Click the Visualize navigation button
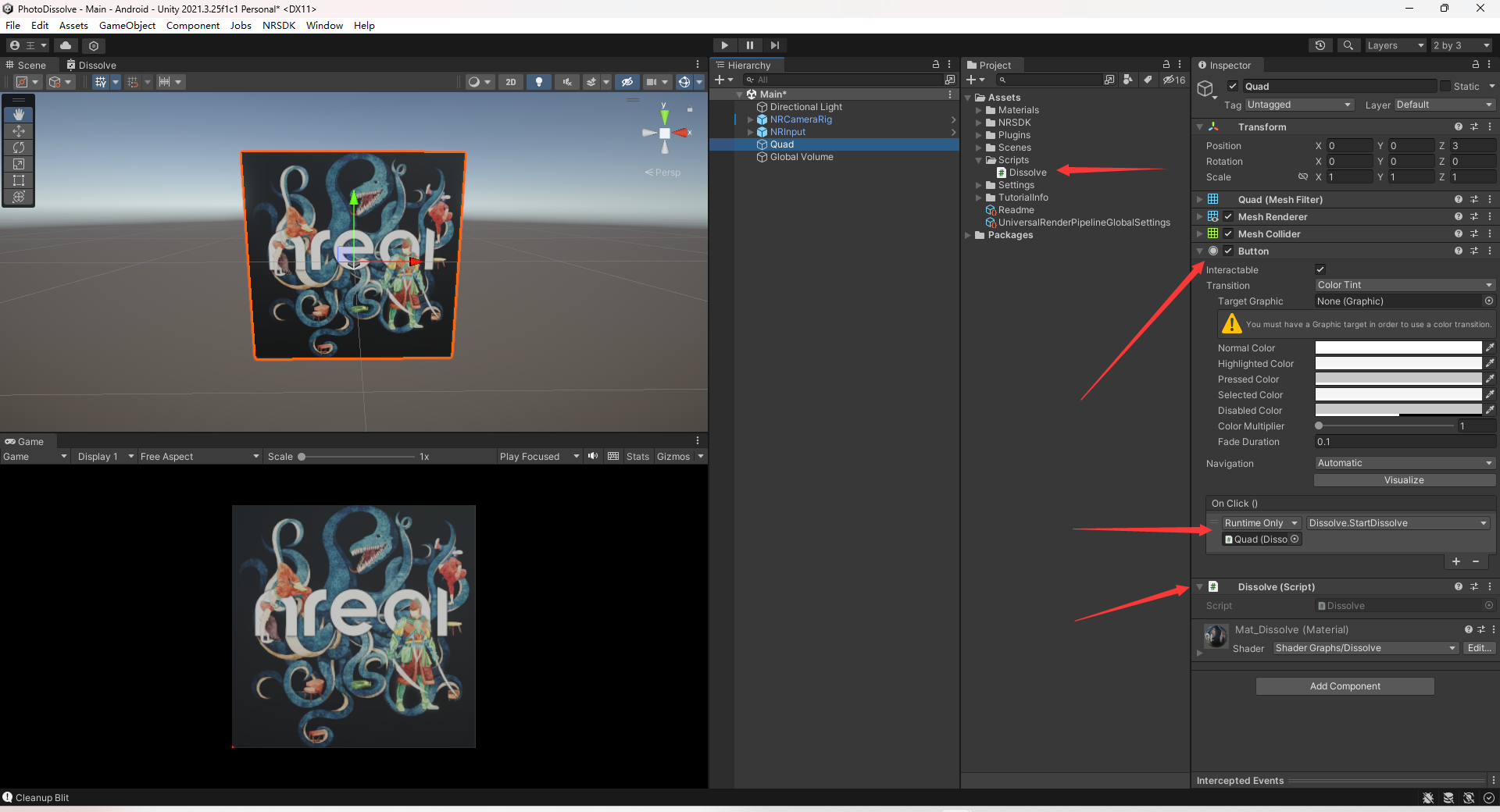1500x812 pixels. tap(1404, 480)
